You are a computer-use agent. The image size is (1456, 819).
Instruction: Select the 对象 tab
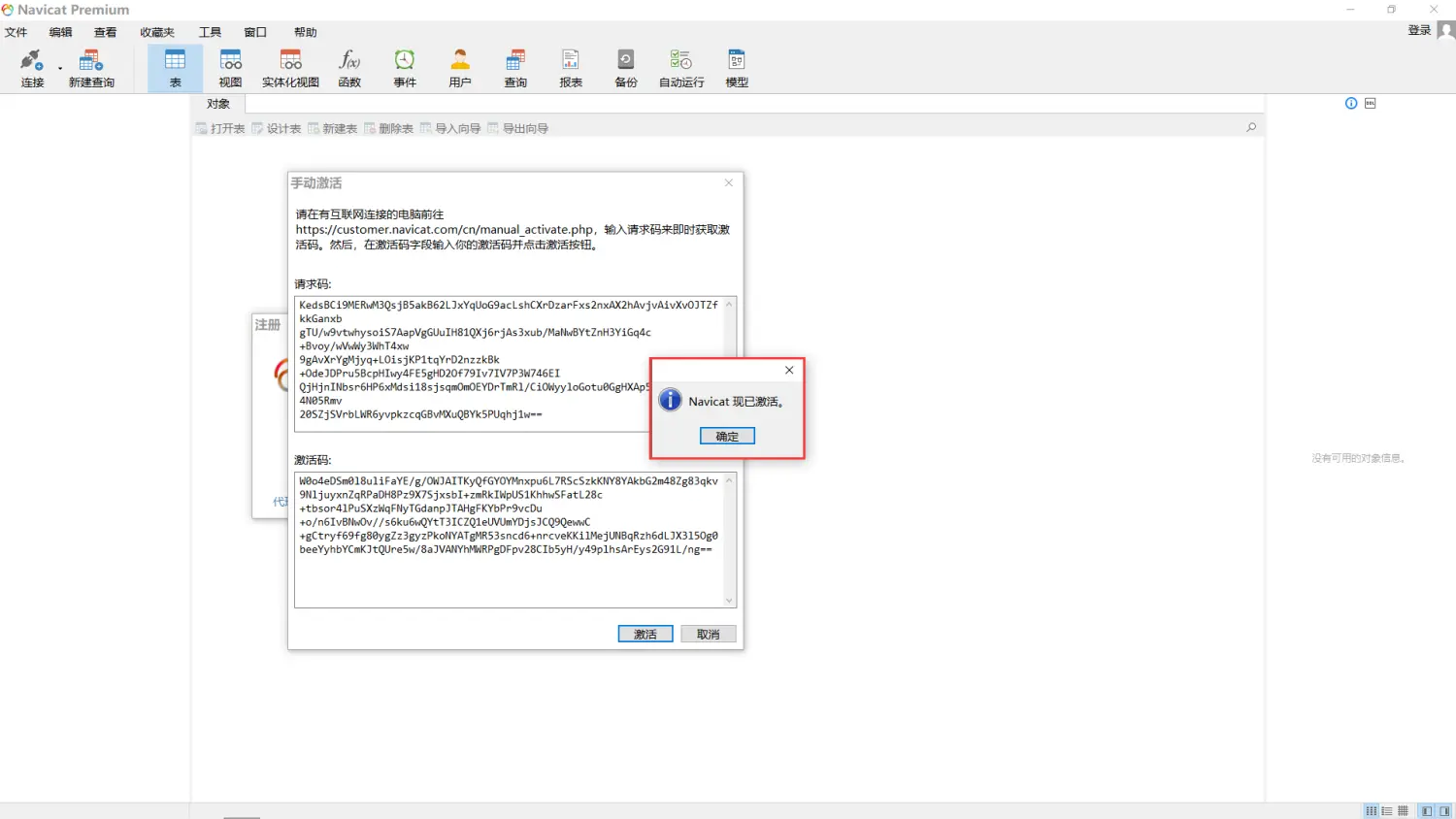click(x=218, y=104)
